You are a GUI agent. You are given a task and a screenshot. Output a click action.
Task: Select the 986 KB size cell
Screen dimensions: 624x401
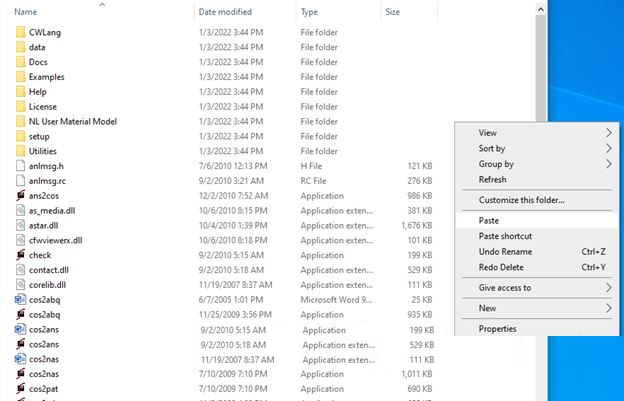tap(419, 196)
